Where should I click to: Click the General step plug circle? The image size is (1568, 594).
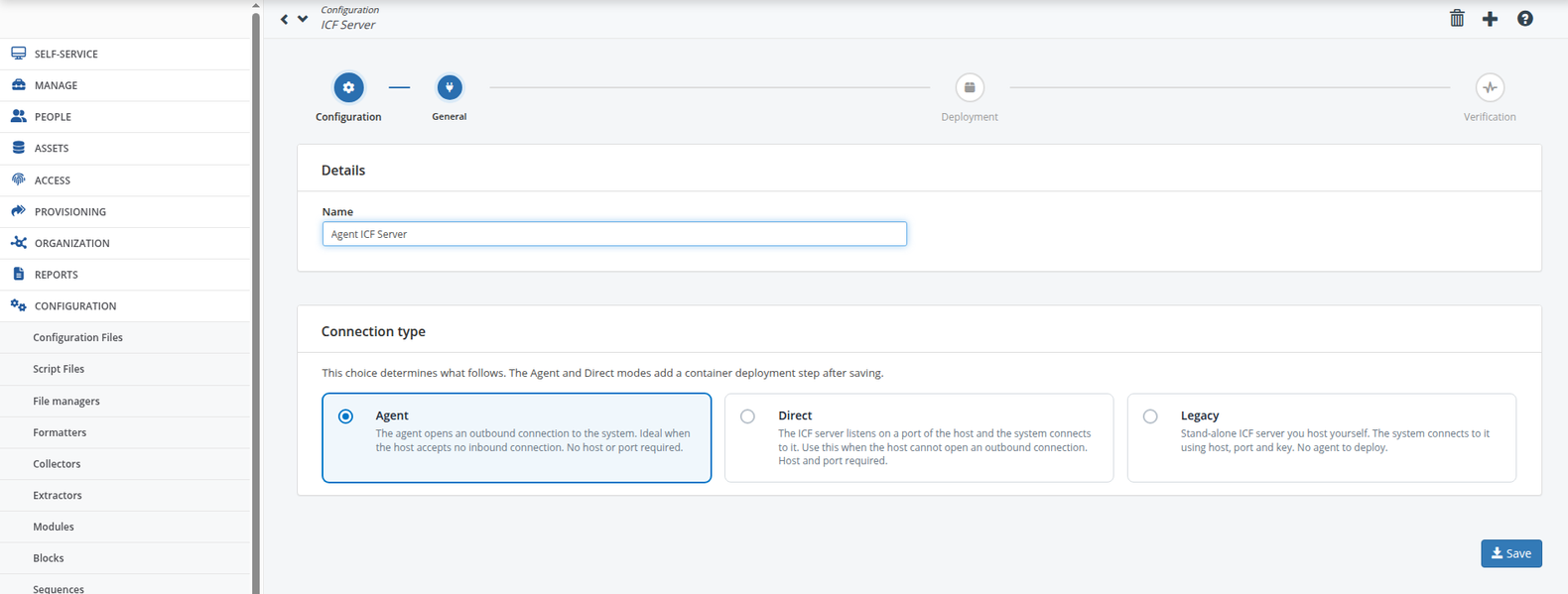(x=450, y=87)
